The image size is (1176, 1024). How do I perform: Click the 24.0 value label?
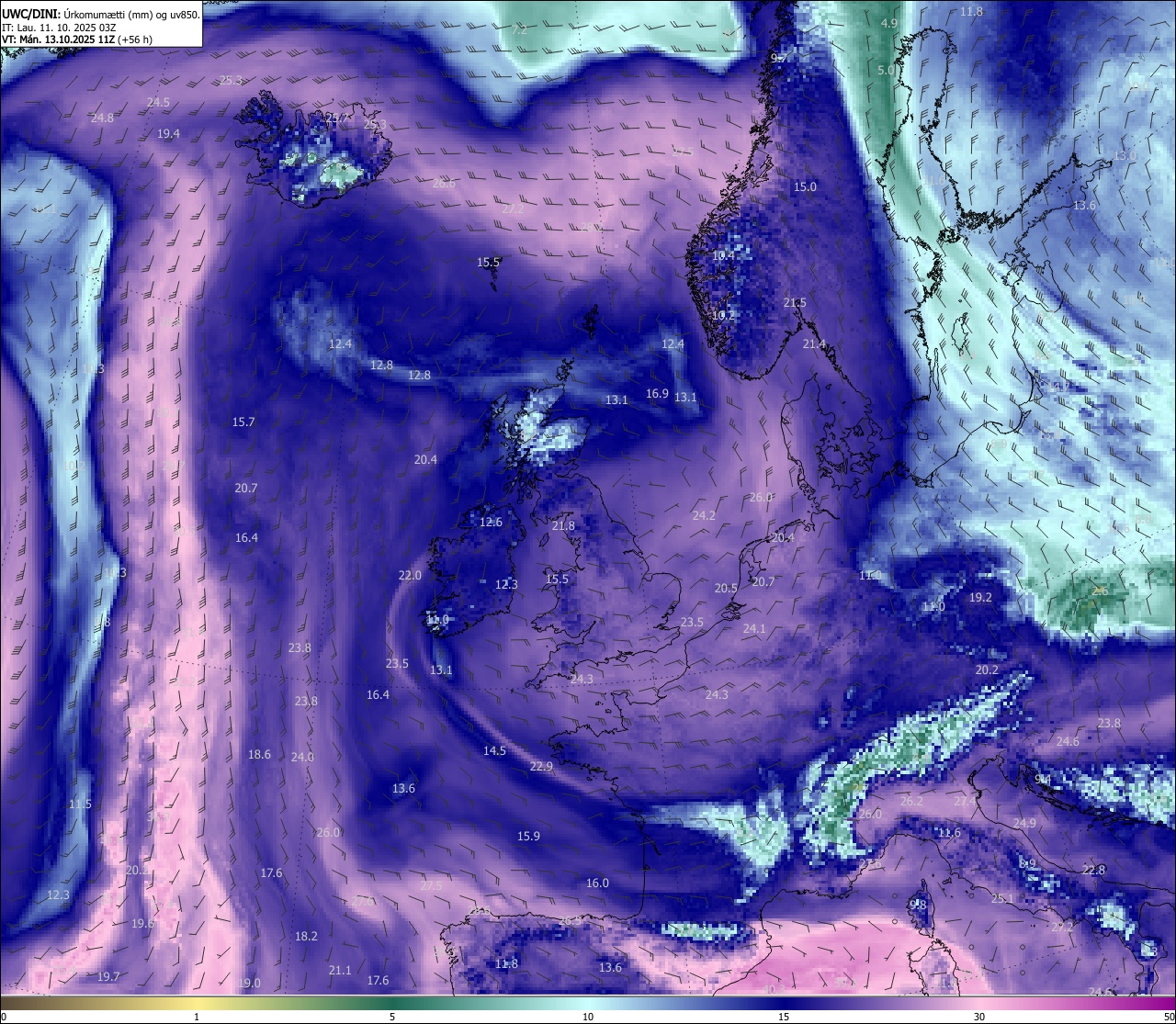click(302, 757)
